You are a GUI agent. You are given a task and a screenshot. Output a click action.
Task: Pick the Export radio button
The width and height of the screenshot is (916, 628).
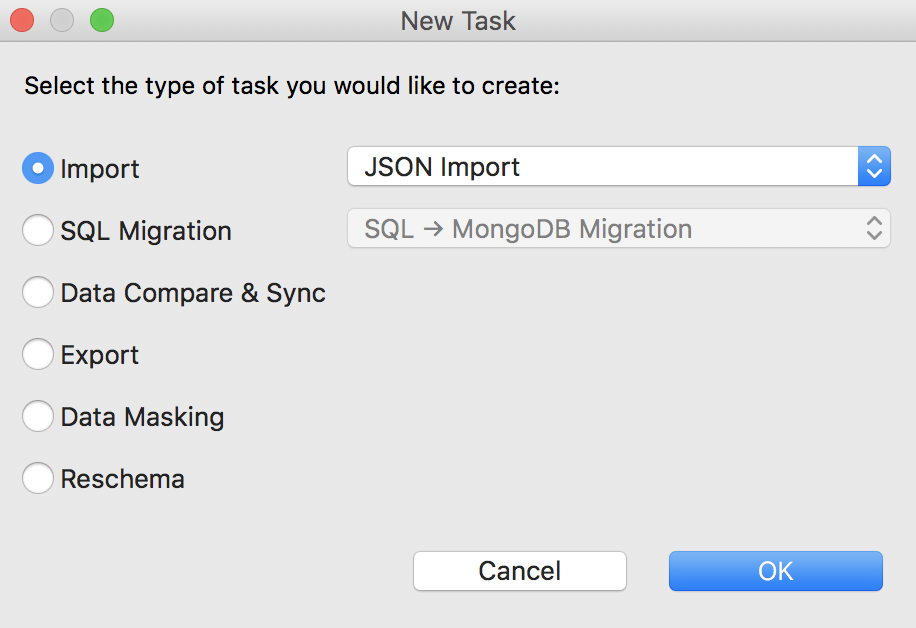pos(38,354)
